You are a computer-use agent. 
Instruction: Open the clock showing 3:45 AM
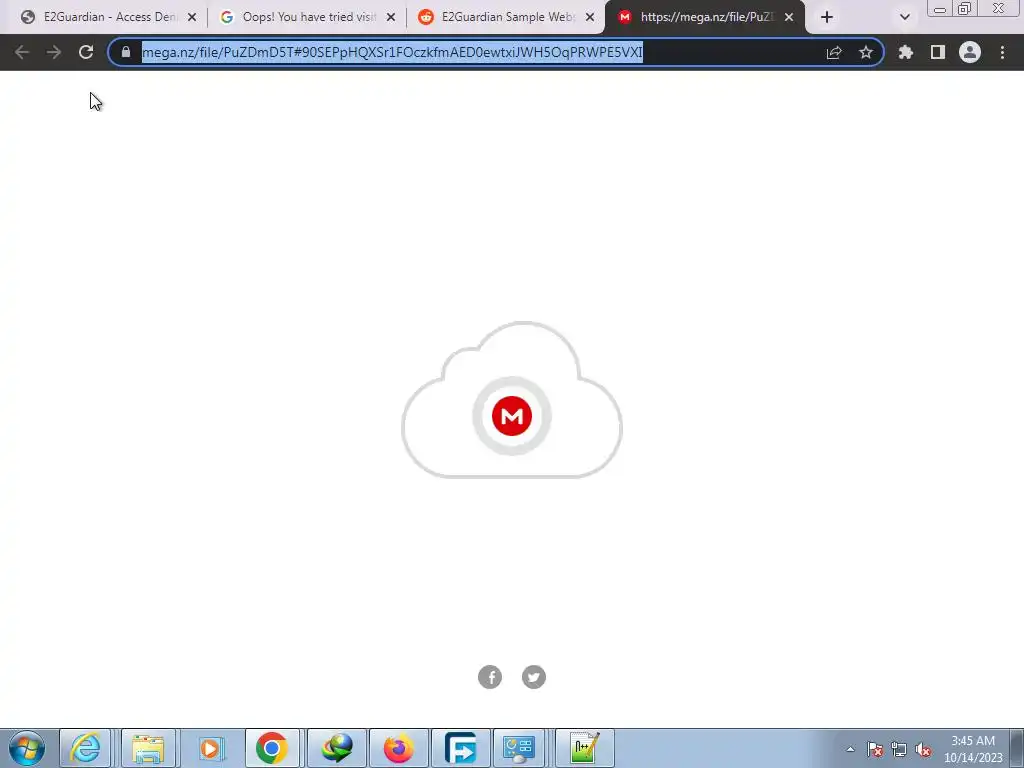(x=973, y=749)
